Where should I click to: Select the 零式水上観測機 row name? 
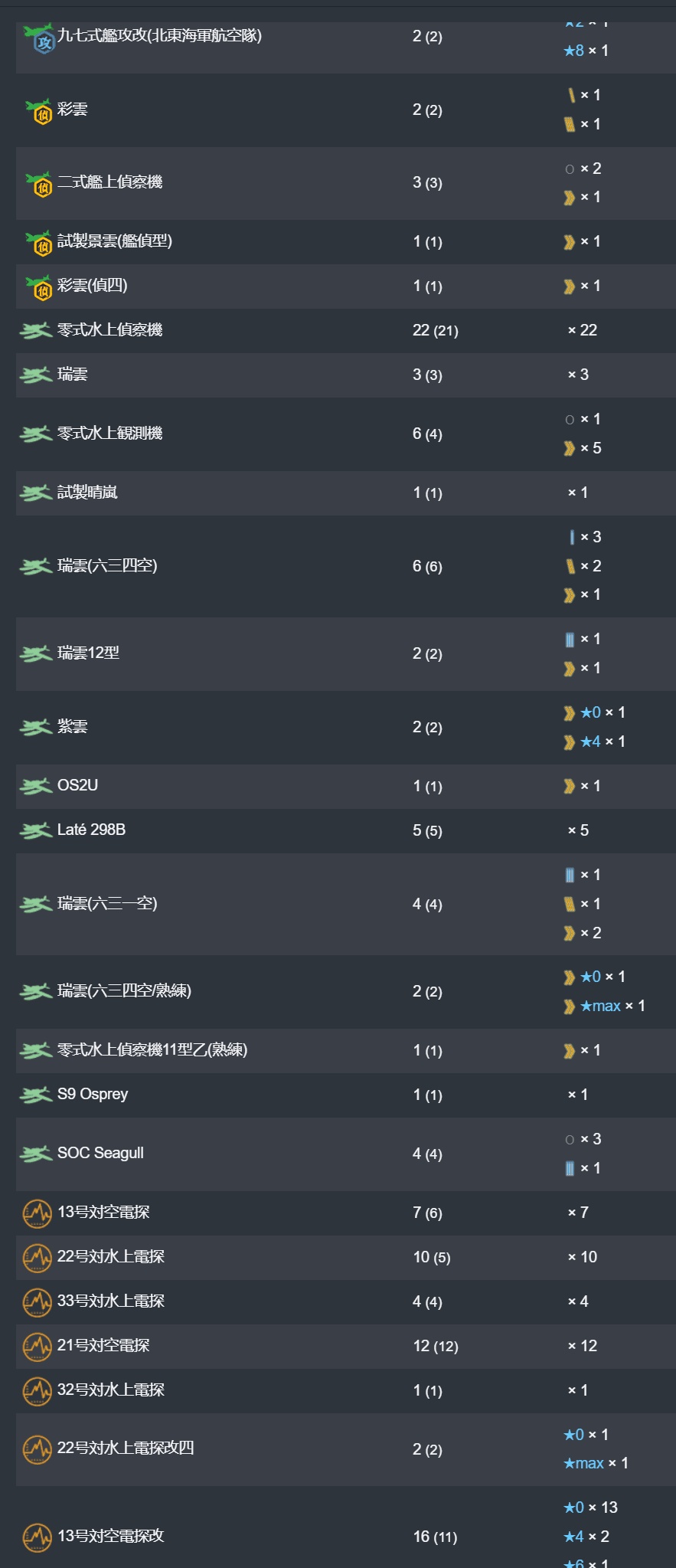(109, 434)
